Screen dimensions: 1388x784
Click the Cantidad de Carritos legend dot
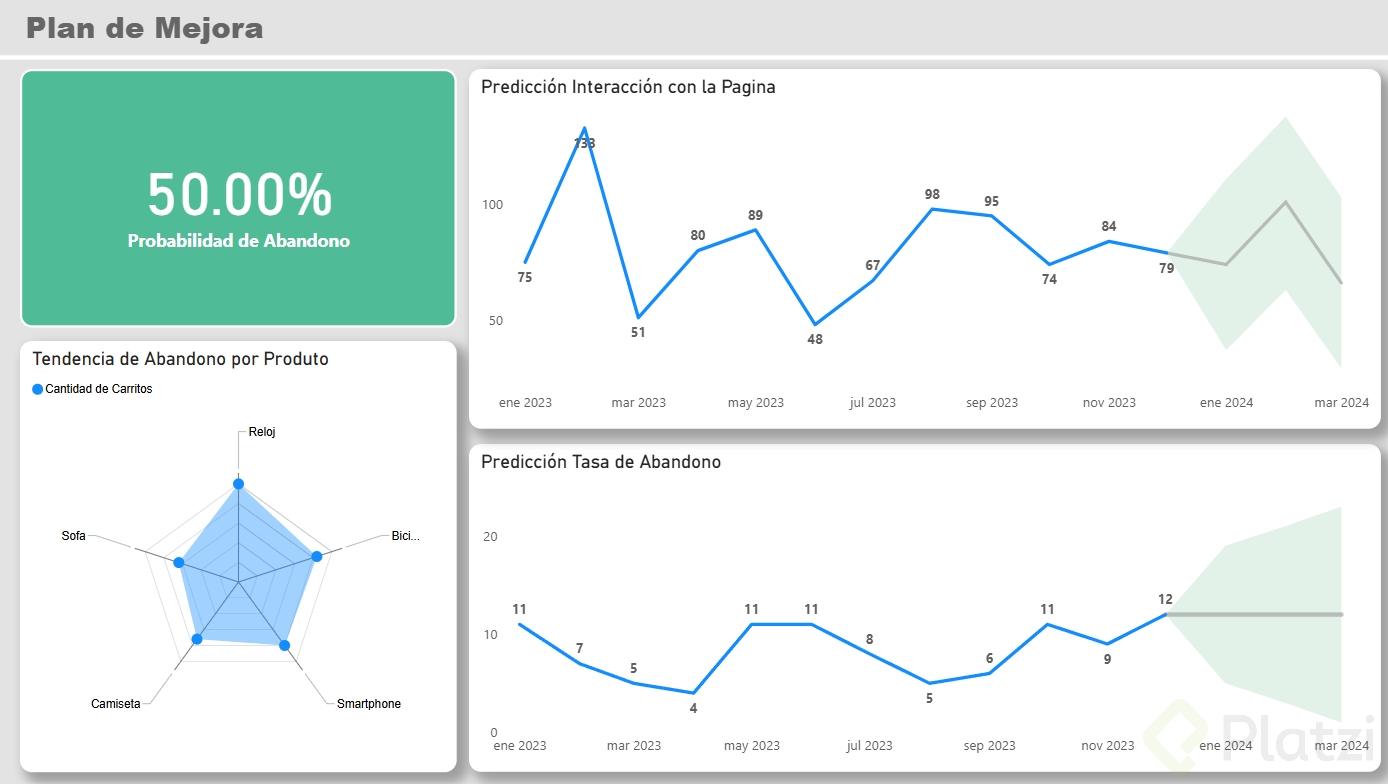pos(38,389)
